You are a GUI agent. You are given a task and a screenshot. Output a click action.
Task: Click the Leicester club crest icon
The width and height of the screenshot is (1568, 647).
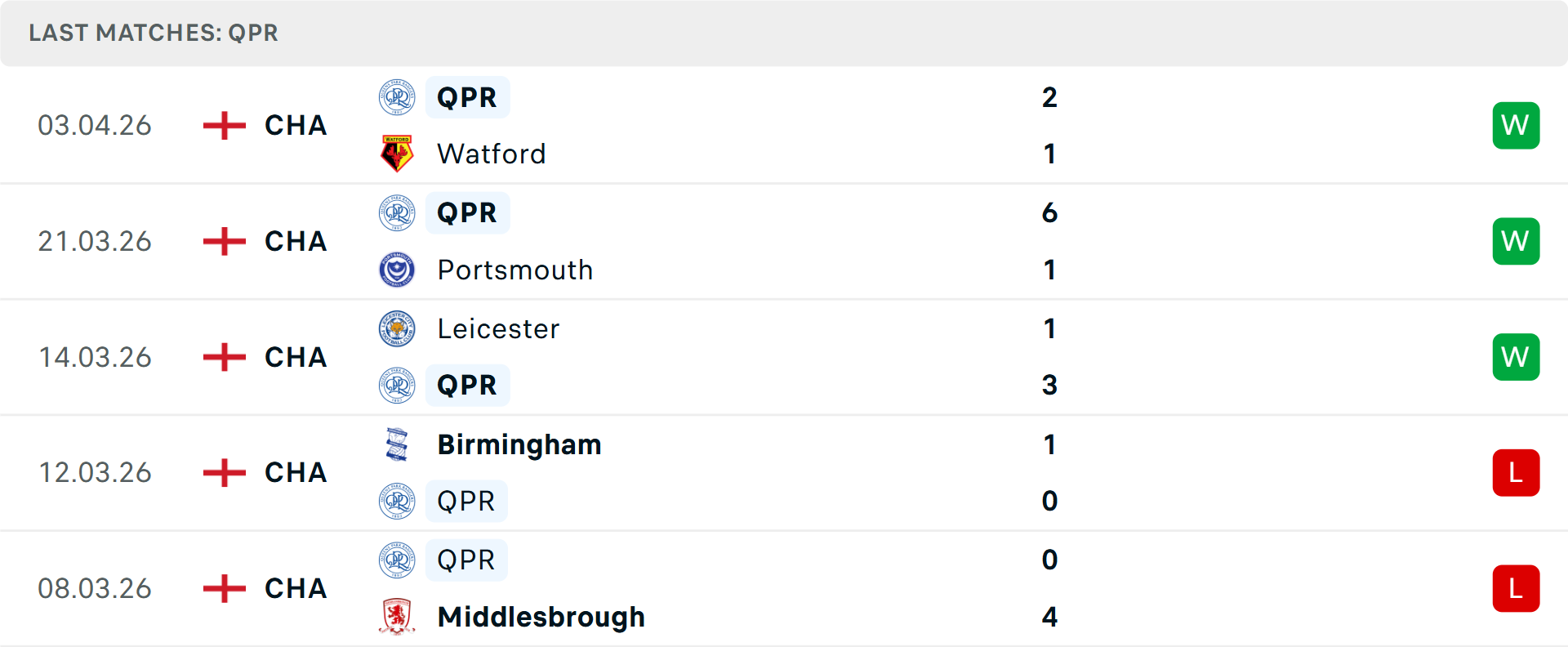pos(397,328)
